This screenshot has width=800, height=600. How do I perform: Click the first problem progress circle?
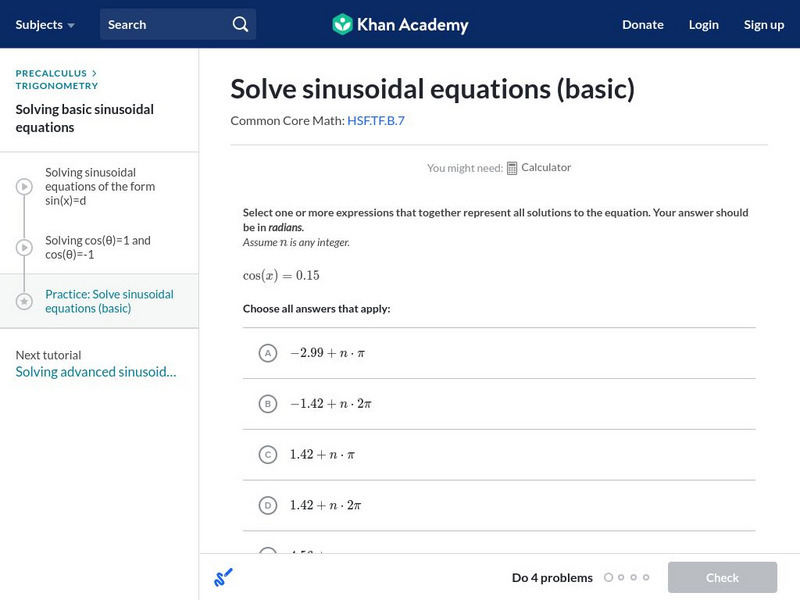pyautogui.click(x=608, y=577)
